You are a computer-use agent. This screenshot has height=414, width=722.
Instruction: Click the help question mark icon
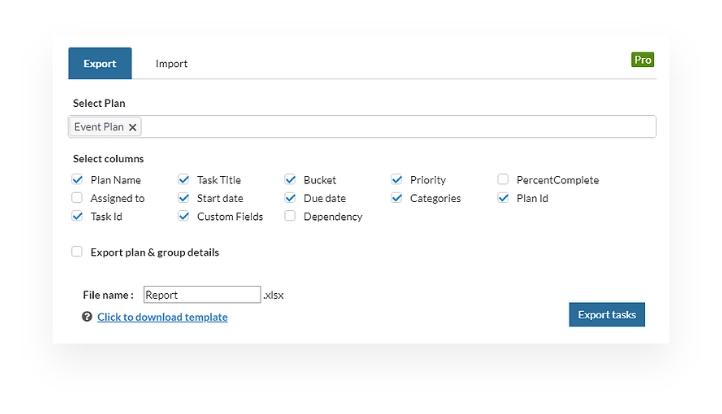tap(87, 316)
